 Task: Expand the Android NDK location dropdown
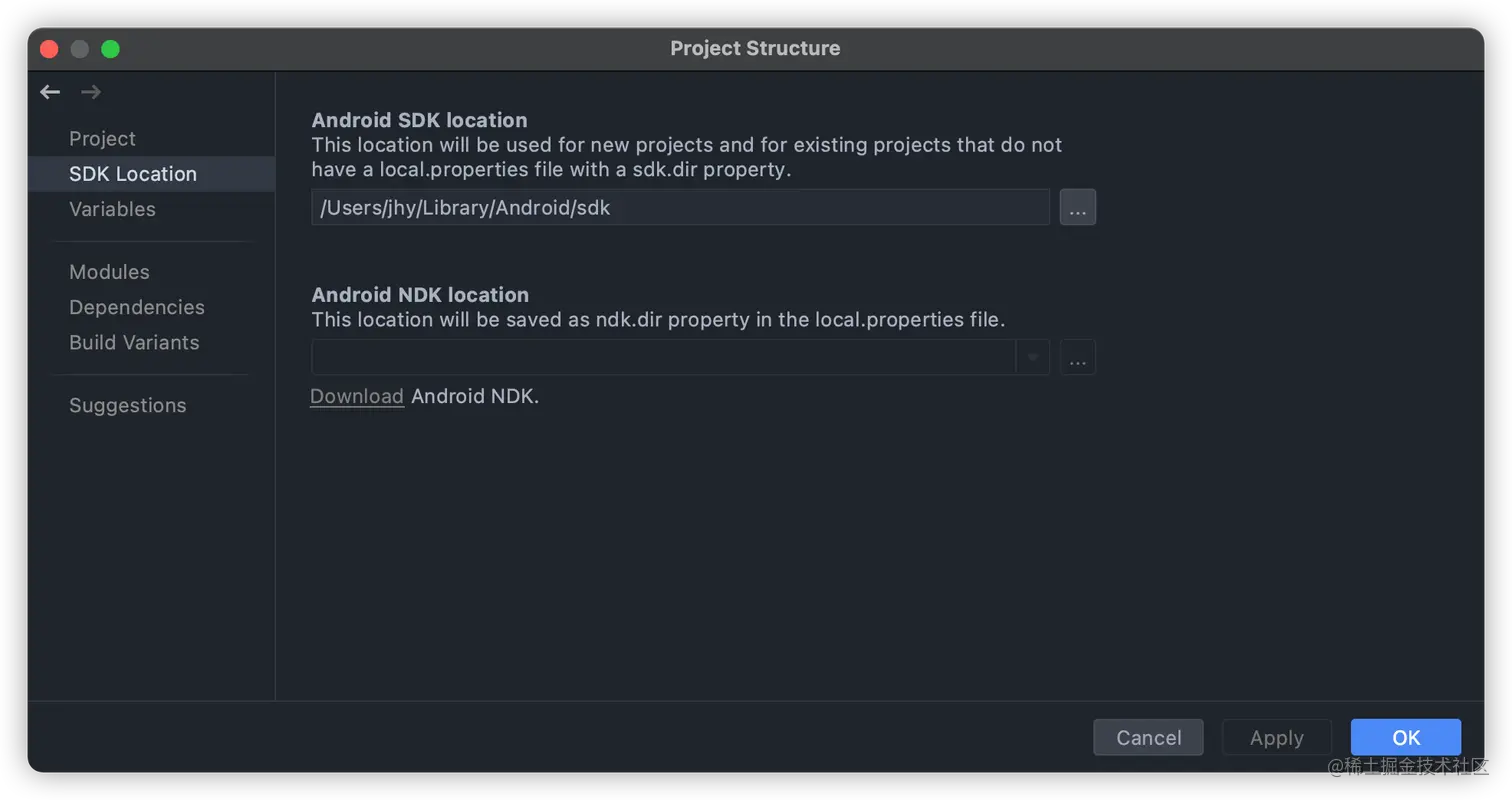tap(1032, 358)
